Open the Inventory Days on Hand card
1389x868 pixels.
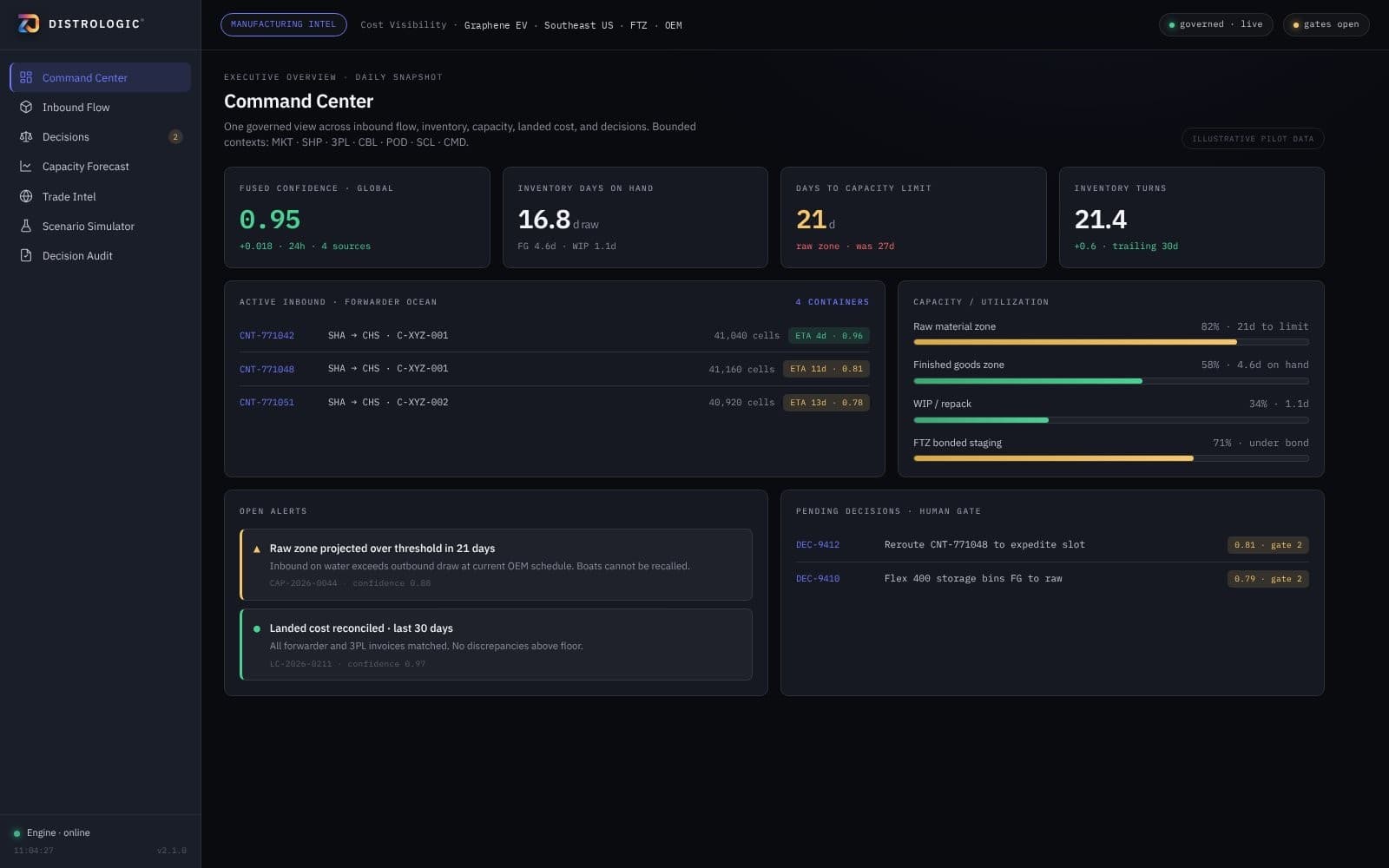[x=635, y=217]
